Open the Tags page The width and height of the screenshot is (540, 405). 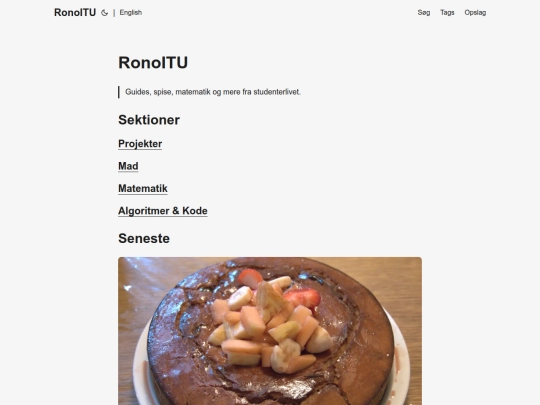(x=447, y=12)
